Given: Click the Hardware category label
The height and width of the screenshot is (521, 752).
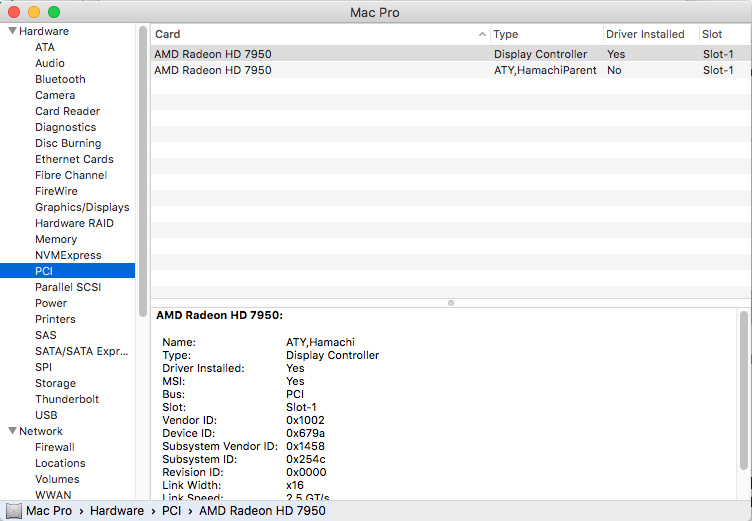Looking at the screenshot, I should (44, 31).
